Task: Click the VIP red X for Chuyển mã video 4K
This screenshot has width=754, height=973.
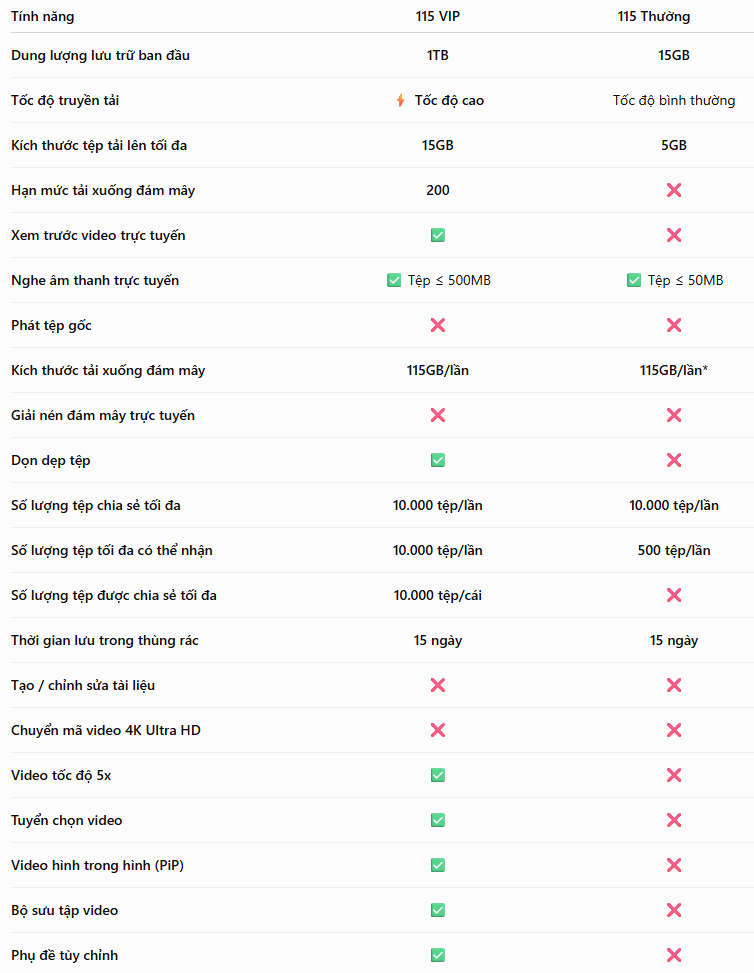Action: pos(438,730)
